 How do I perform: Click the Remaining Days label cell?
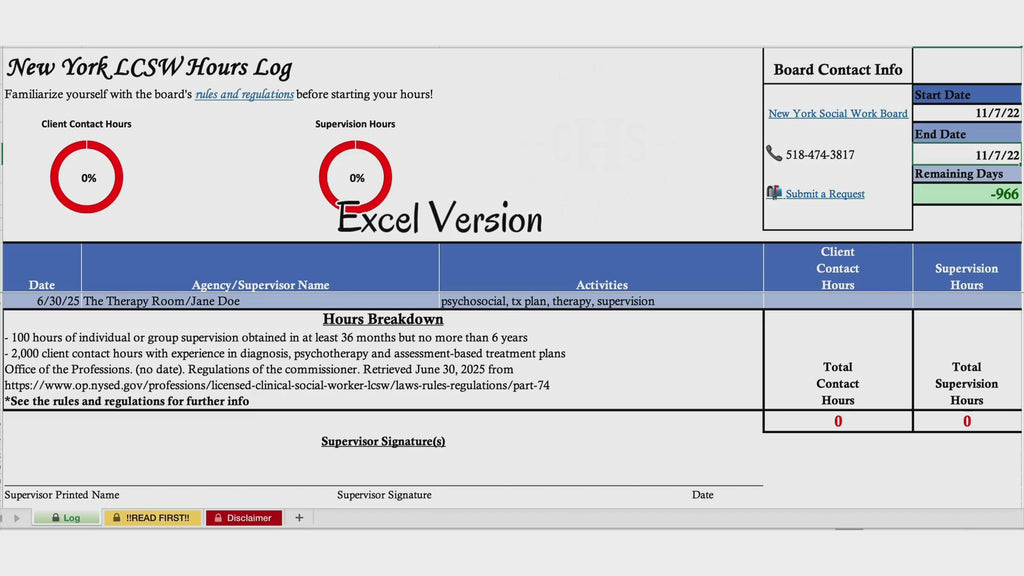tap(967, 174)
